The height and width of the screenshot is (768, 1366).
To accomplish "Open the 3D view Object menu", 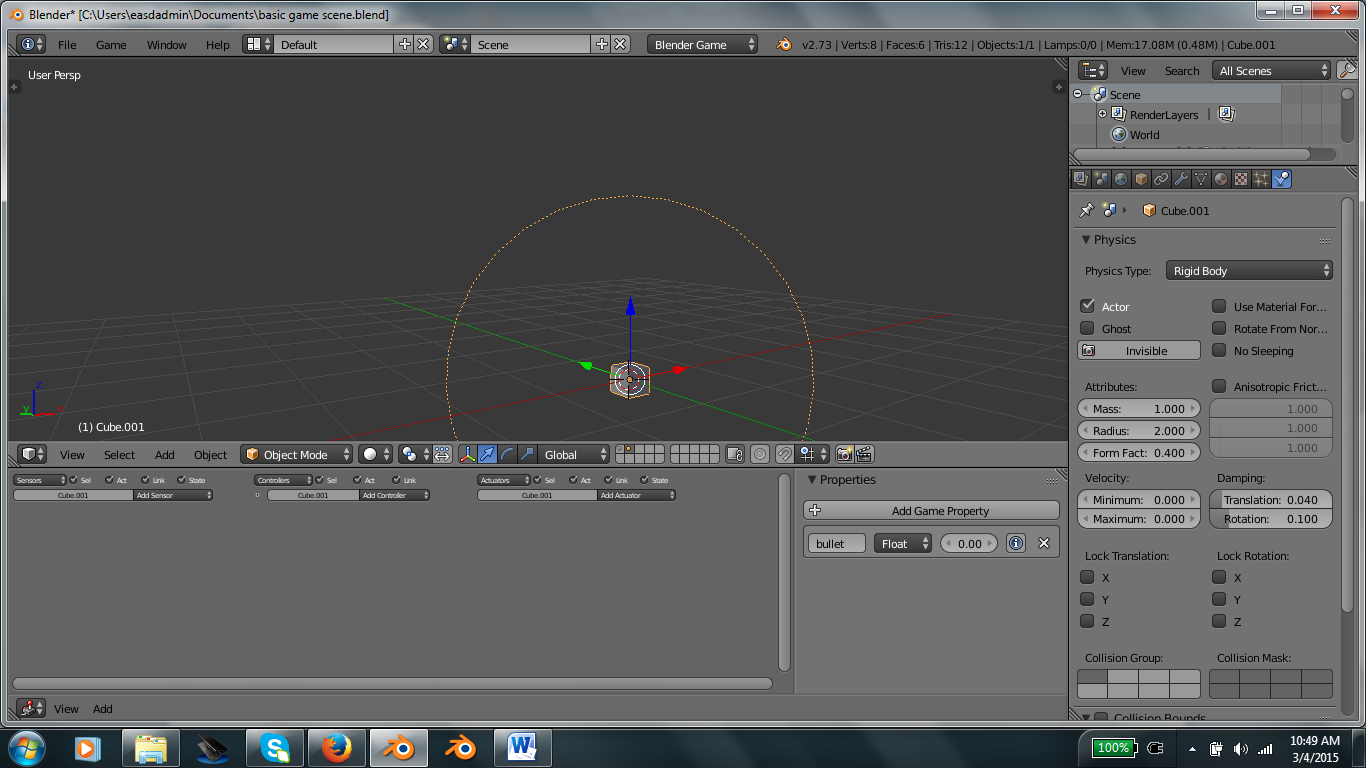I will [x=210, y=454].
